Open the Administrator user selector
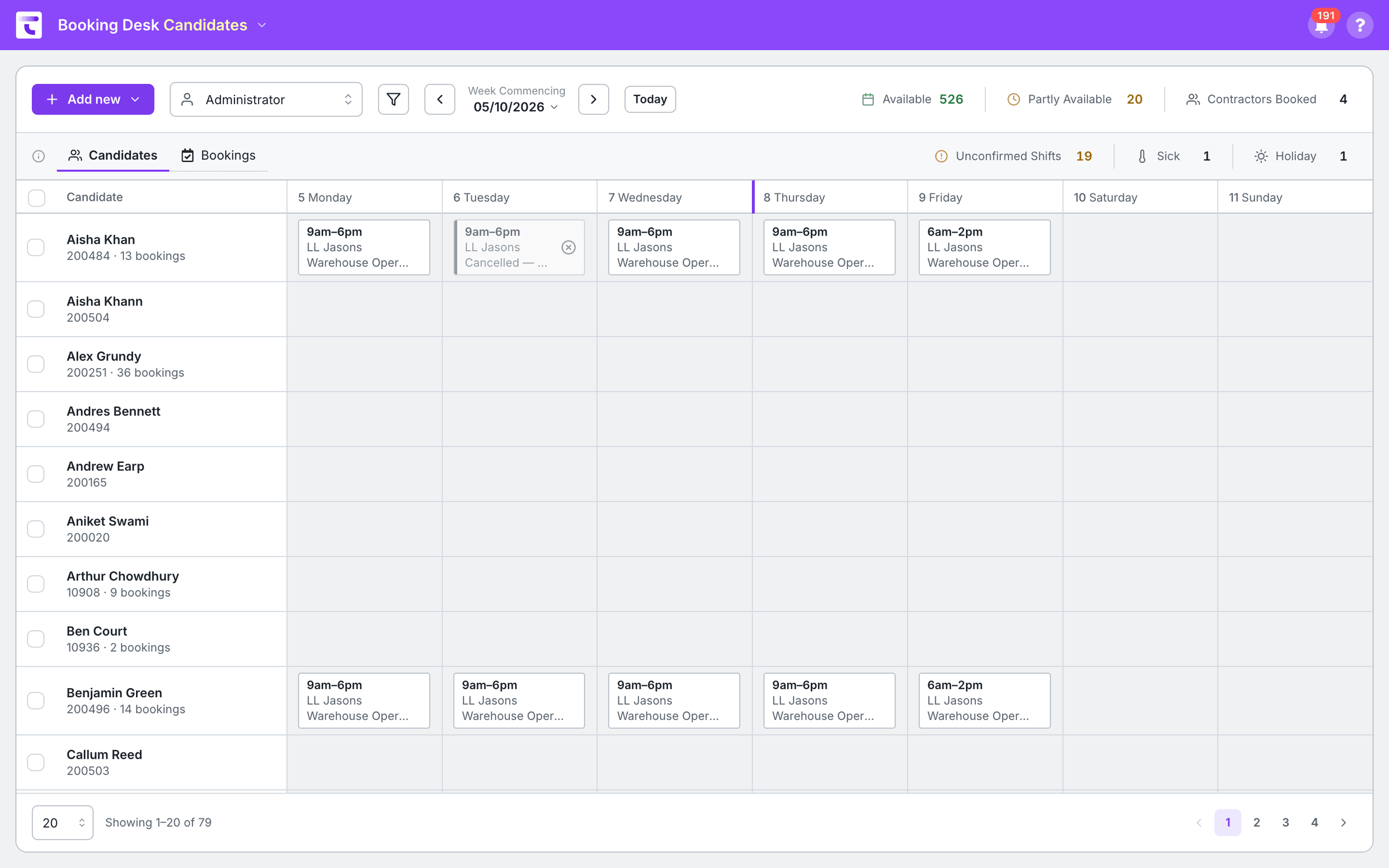This screenshot has width=1389, height=868. pos(266,100)
